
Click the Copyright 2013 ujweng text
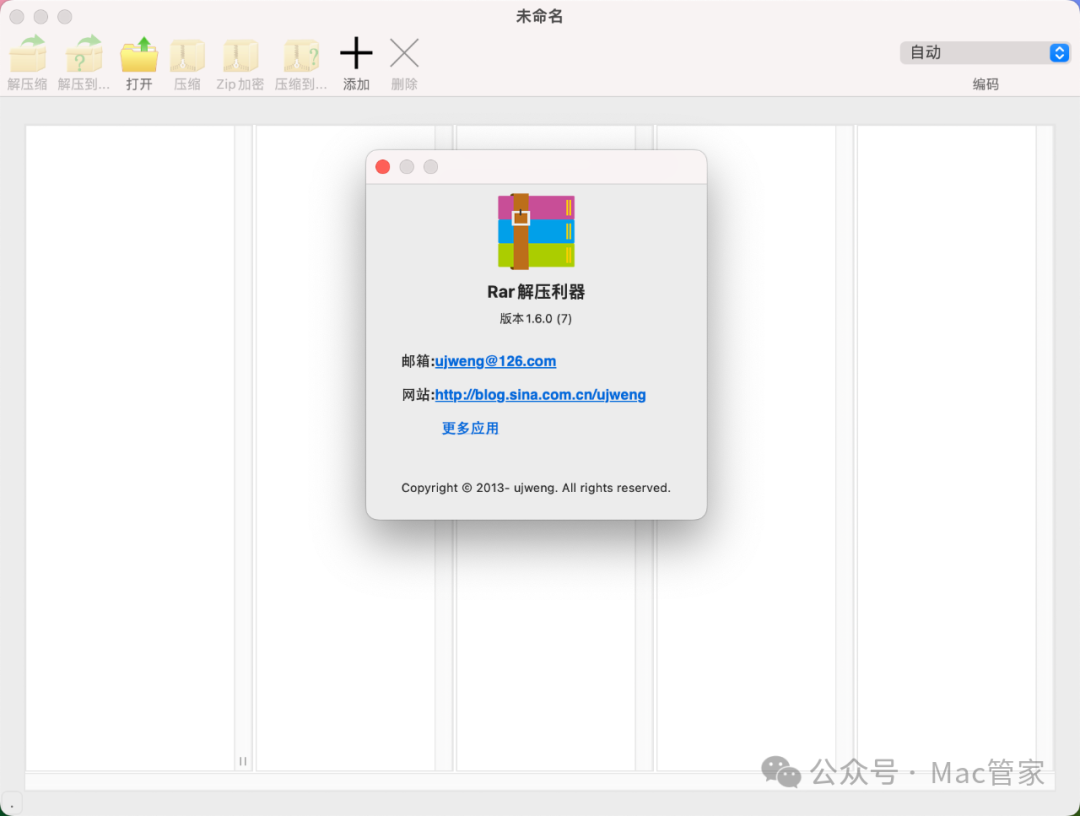coord(536,488)
